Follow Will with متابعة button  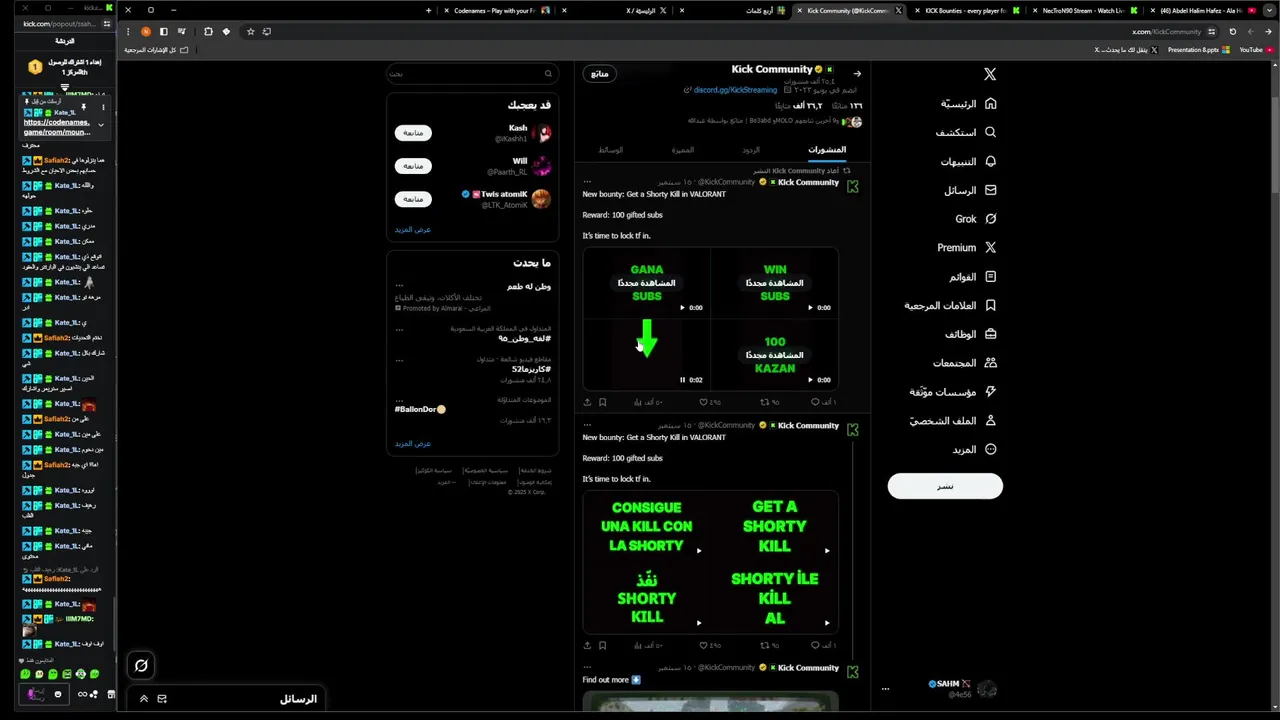click(x=413, y=166)
